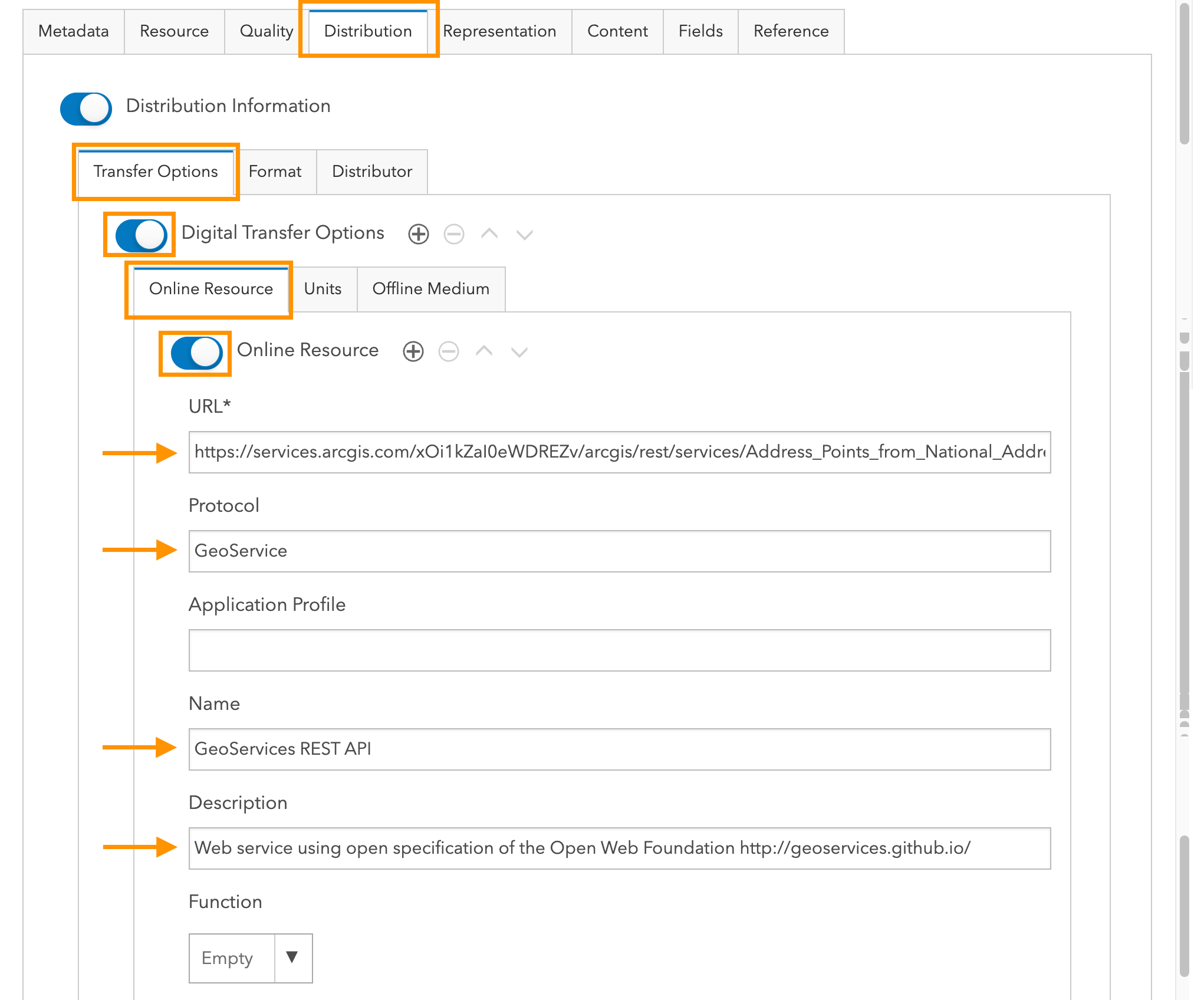
Task: Move the Online Resource entry down
Action: [x=518, y=351]
